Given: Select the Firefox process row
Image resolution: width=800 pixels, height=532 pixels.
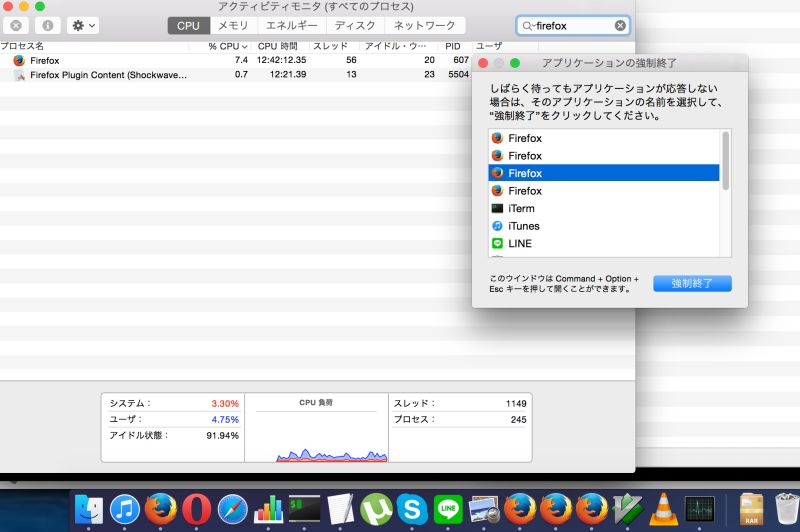Looking at the screenshot, I should 235,60.
